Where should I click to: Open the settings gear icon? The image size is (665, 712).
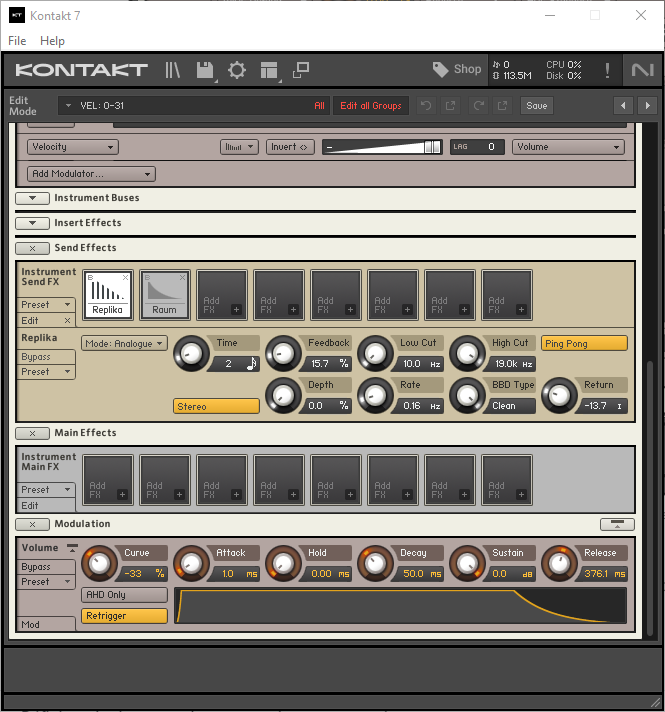coord(237,70)
